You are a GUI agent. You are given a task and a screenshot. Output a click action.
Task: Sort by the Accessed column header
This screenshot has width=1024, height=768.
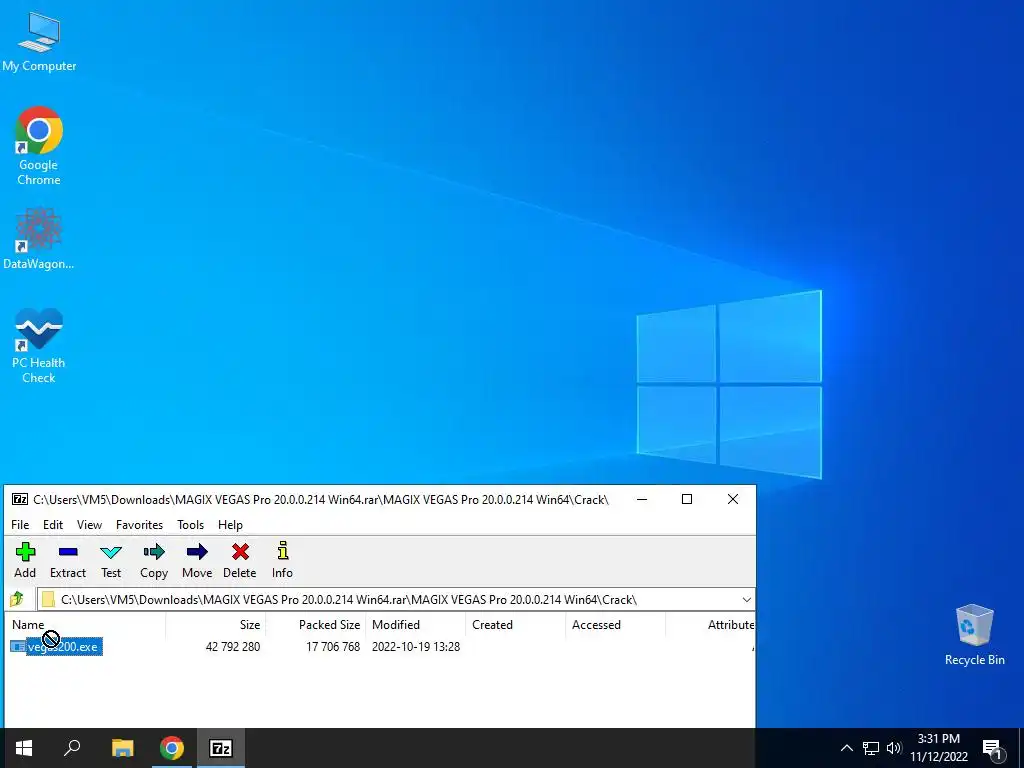pos(615,625)
